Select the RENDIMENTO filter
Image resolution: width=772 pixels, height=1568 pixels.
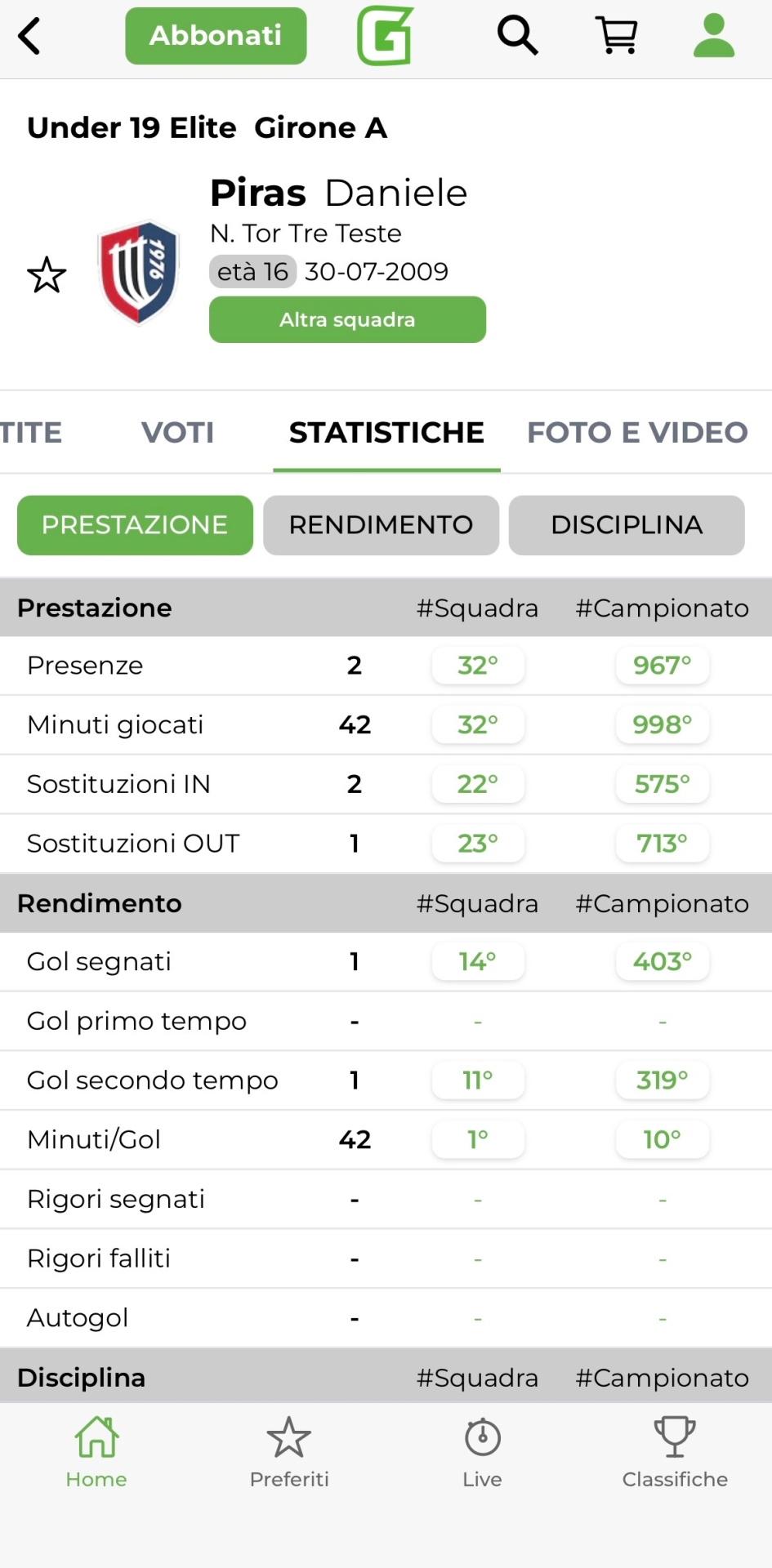[x=381, y=525]
